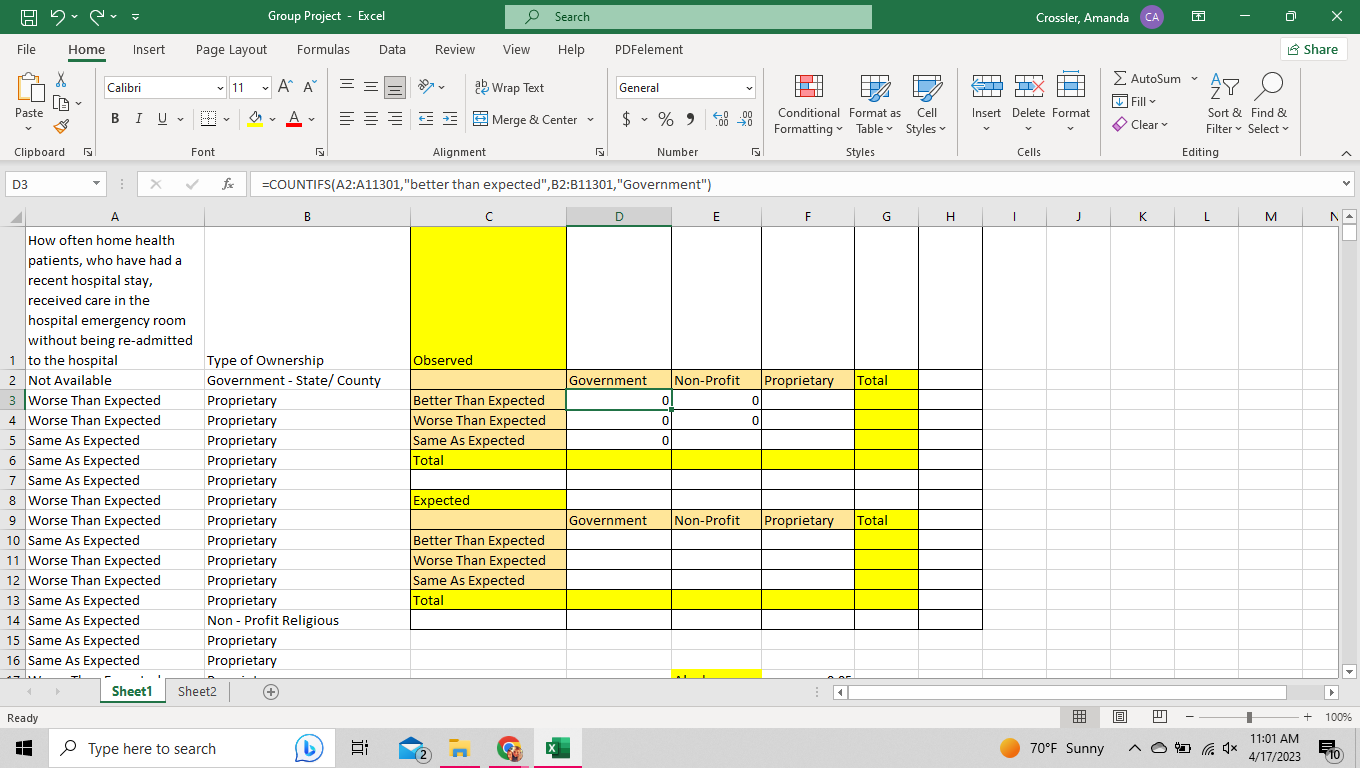Apply comma style number format

690,119
